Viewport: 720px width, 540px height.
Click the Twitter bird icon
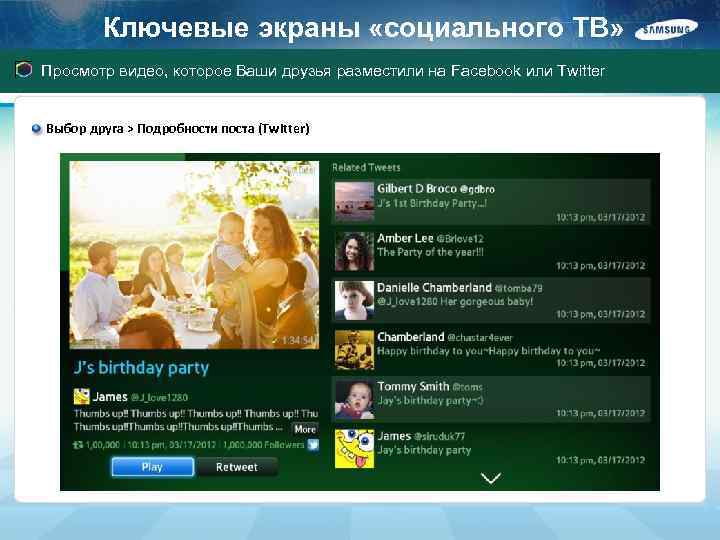[313, 444]
